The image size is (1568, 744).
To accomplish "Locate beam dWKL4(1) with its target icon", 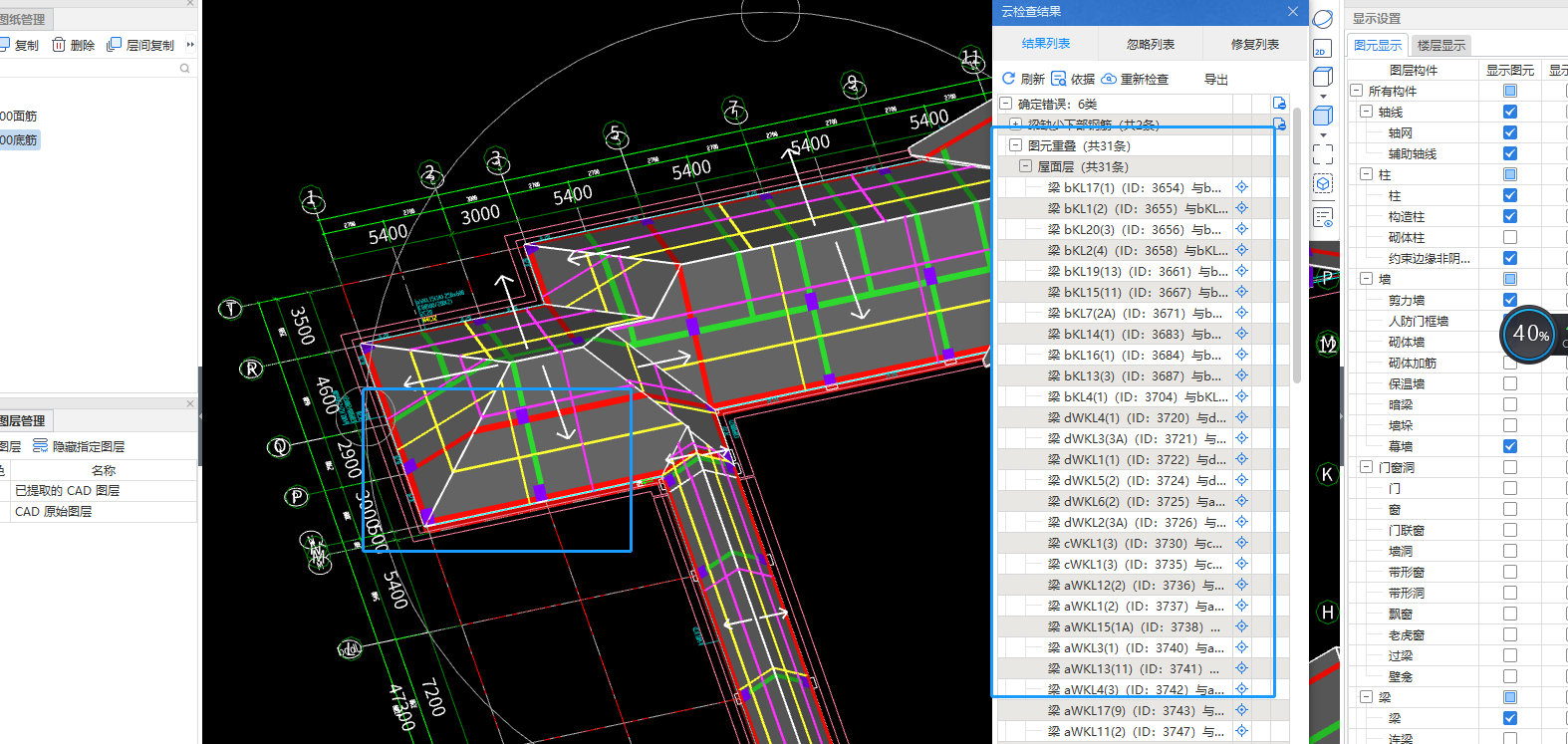I will click(x=1242, y=417).
